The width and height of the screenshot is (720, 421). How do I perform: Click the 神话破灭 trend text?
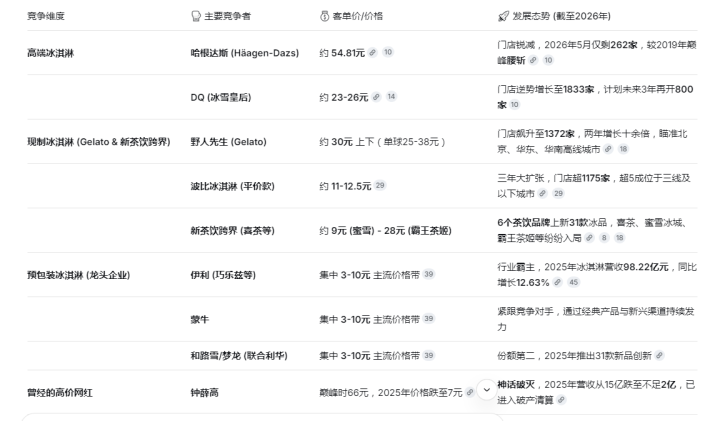[596, 393]
